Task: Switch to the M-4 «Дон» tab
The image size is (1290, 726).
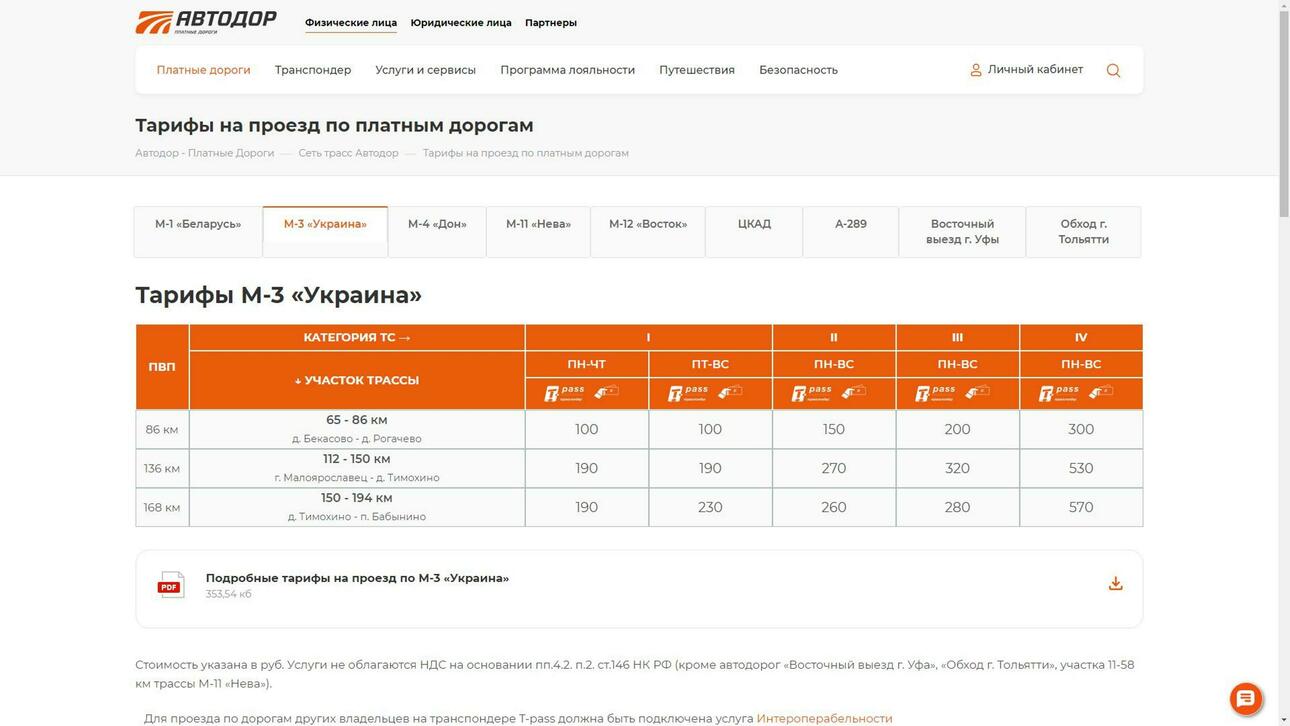Action: [437, 224]
